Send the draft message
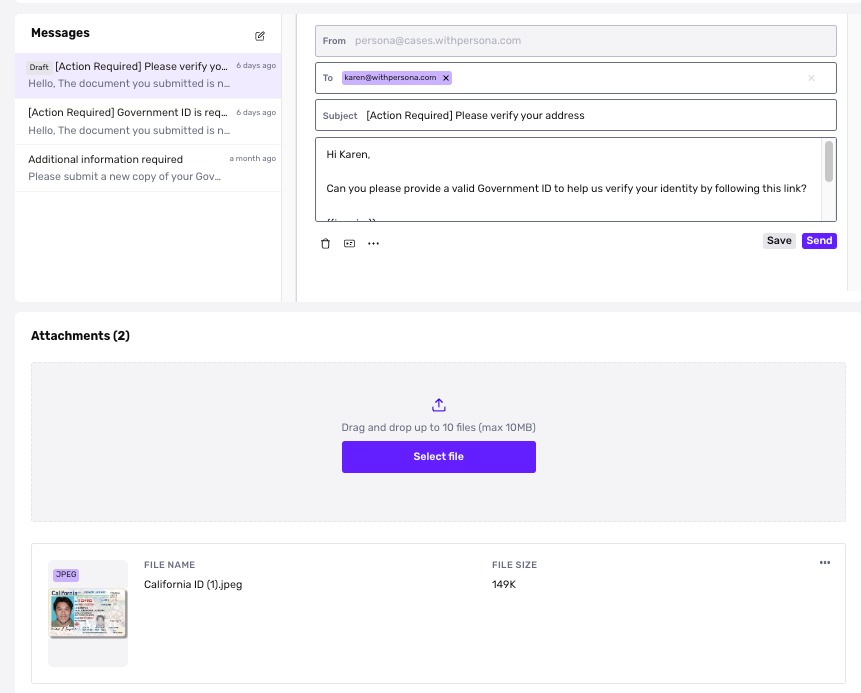 (819, 241)
